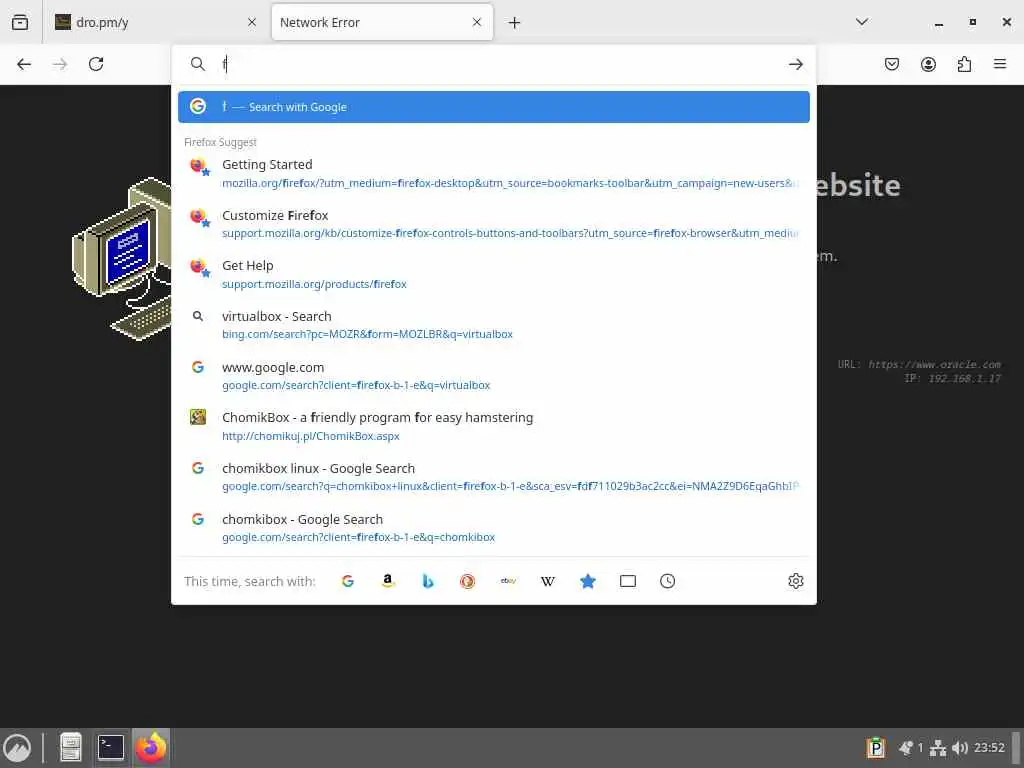This screenshot has width=1024, height=768.
Task: Search this time with DuckDuckGo icon
Action: point(468,581)
